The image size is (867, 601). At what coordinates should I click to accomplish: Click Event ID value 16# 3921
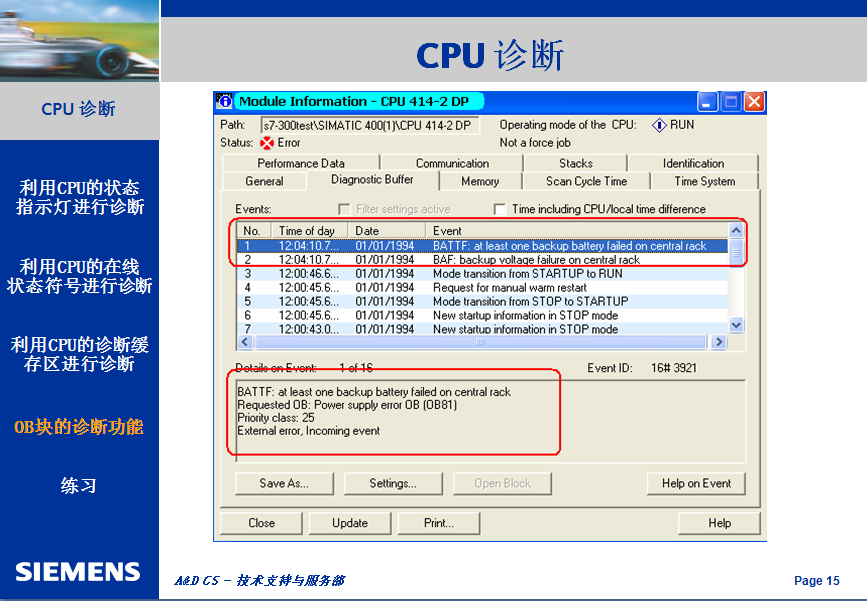point(673,368)
